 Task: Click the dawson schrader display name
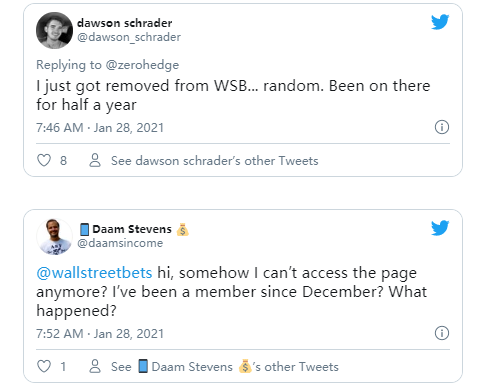point(124,23)
